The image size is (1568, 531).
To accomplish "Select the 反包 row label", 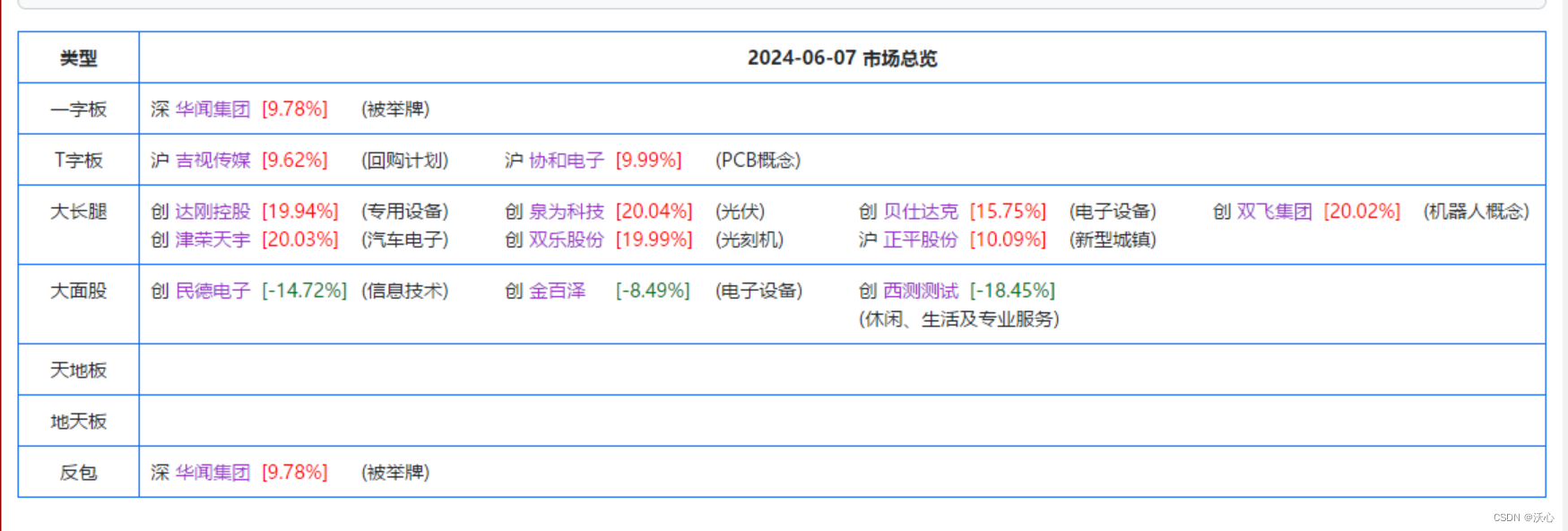I will [x=79, y=473].
